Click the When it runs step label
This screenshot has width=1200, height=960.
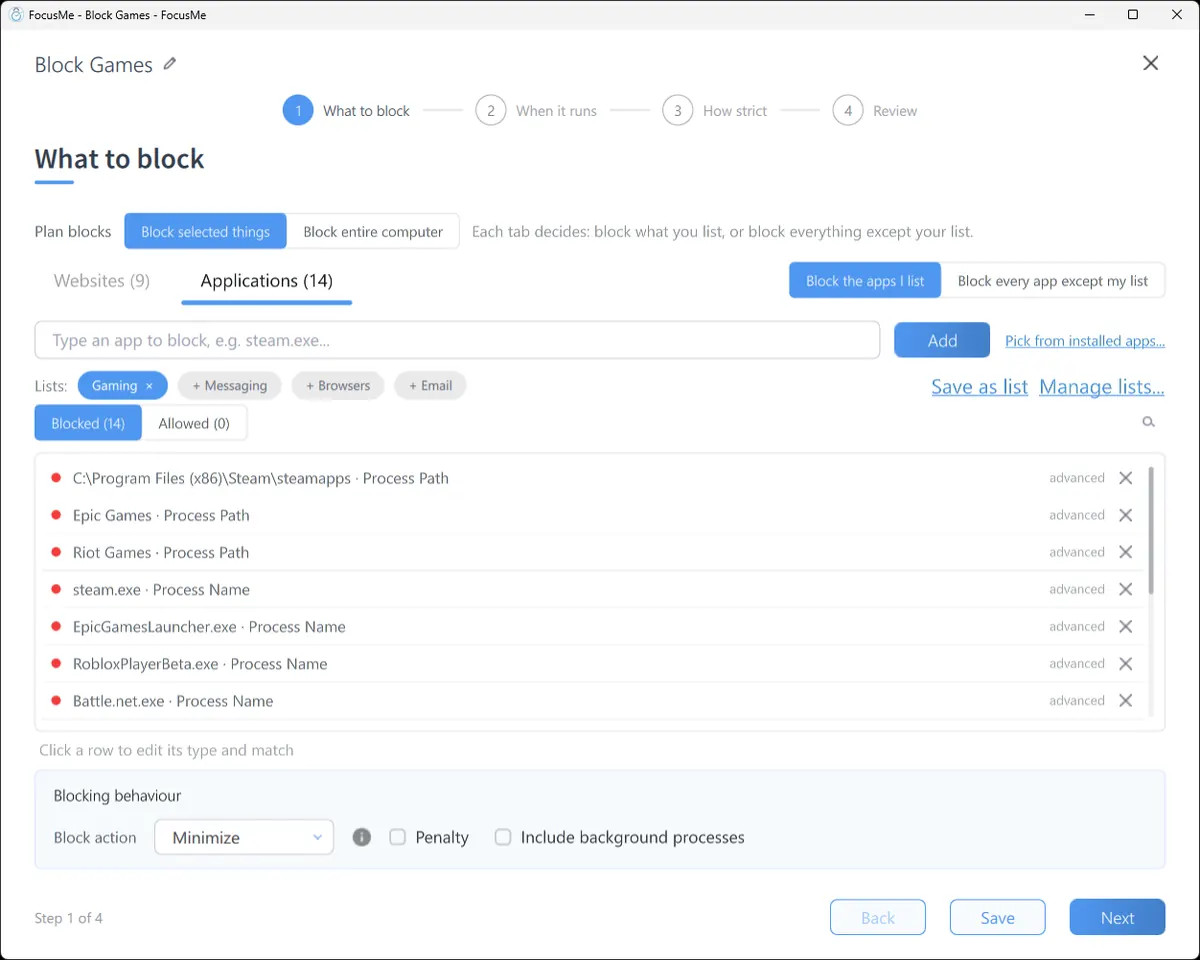556,111
